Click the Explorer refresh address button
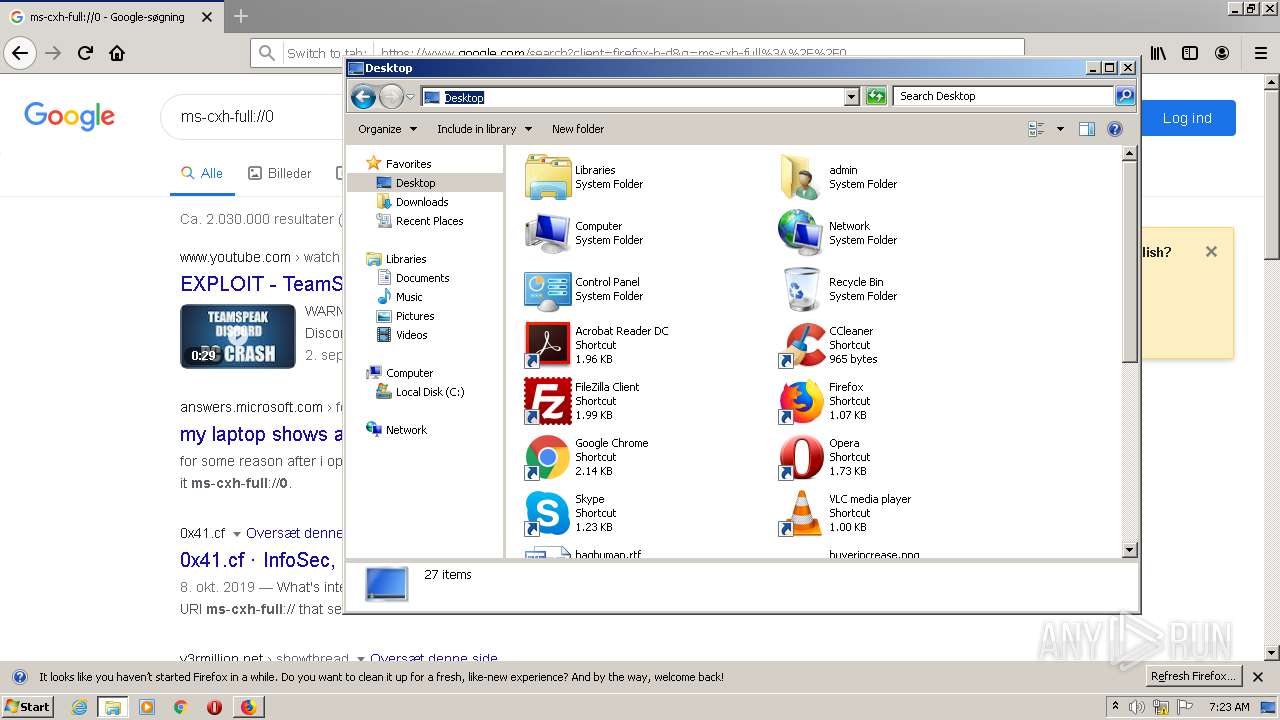Screen dimensions: 1280x720 pyautogui.click(x=876, y=96)
